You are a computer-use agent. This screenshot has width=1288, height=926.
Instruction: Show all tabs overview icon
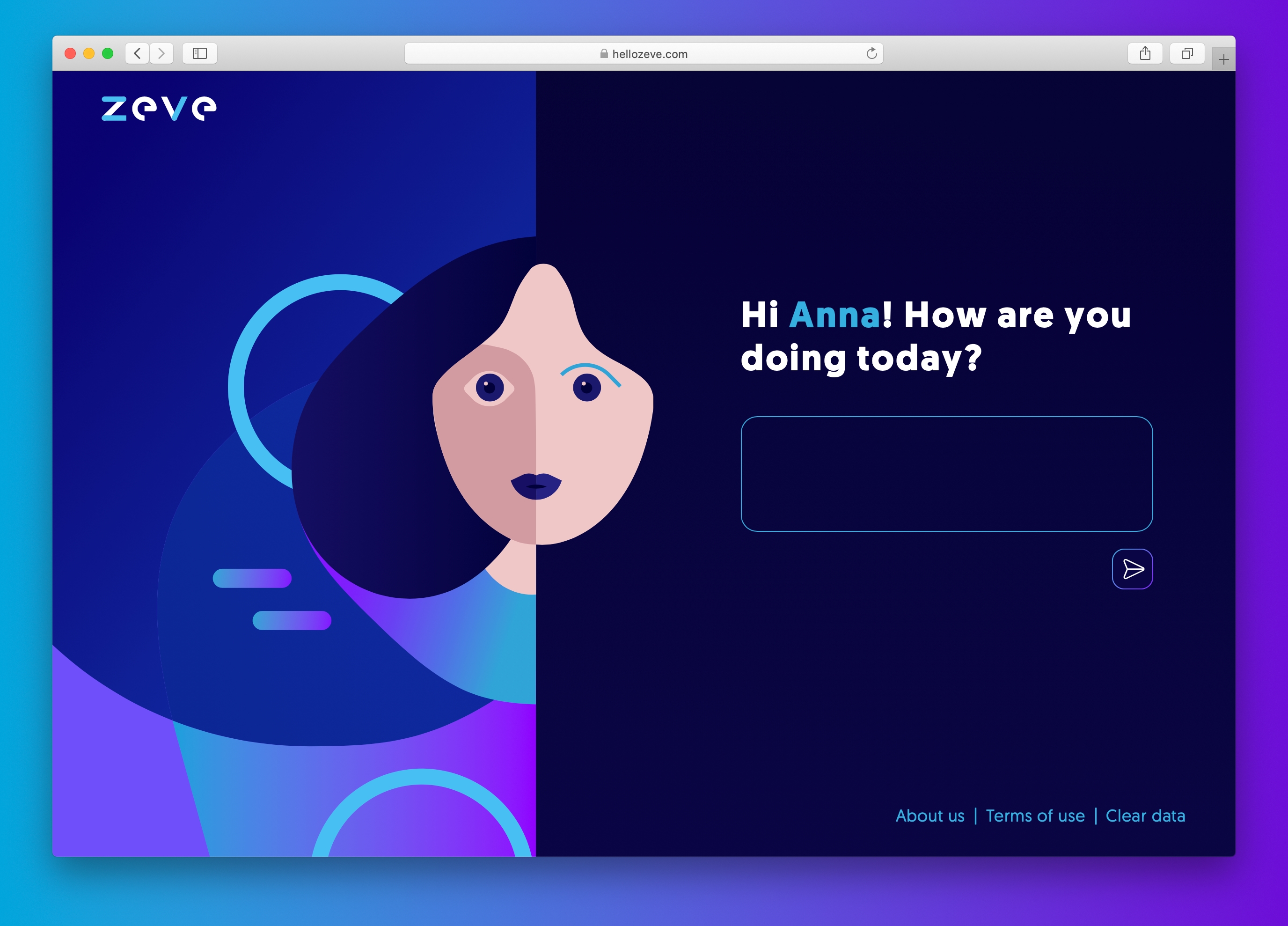[x=1187, y=53]
